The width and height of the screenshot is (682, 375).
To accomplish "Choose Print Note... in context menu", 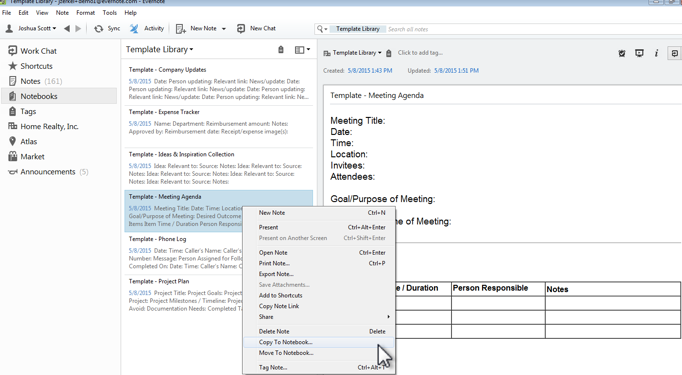I will 319,263.
